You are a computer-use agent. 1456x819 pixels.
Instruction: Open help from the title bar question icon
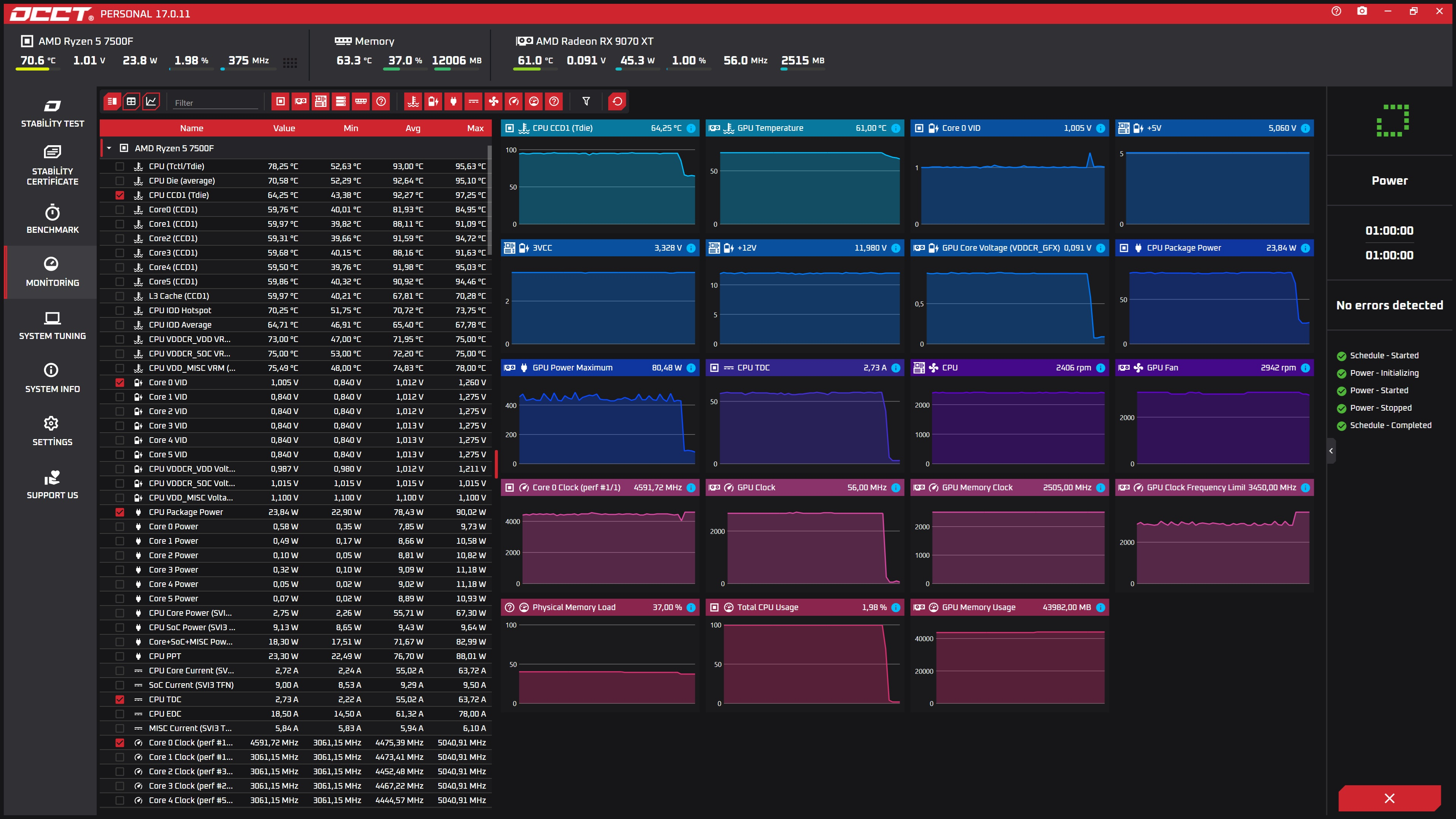[1336, 11]
